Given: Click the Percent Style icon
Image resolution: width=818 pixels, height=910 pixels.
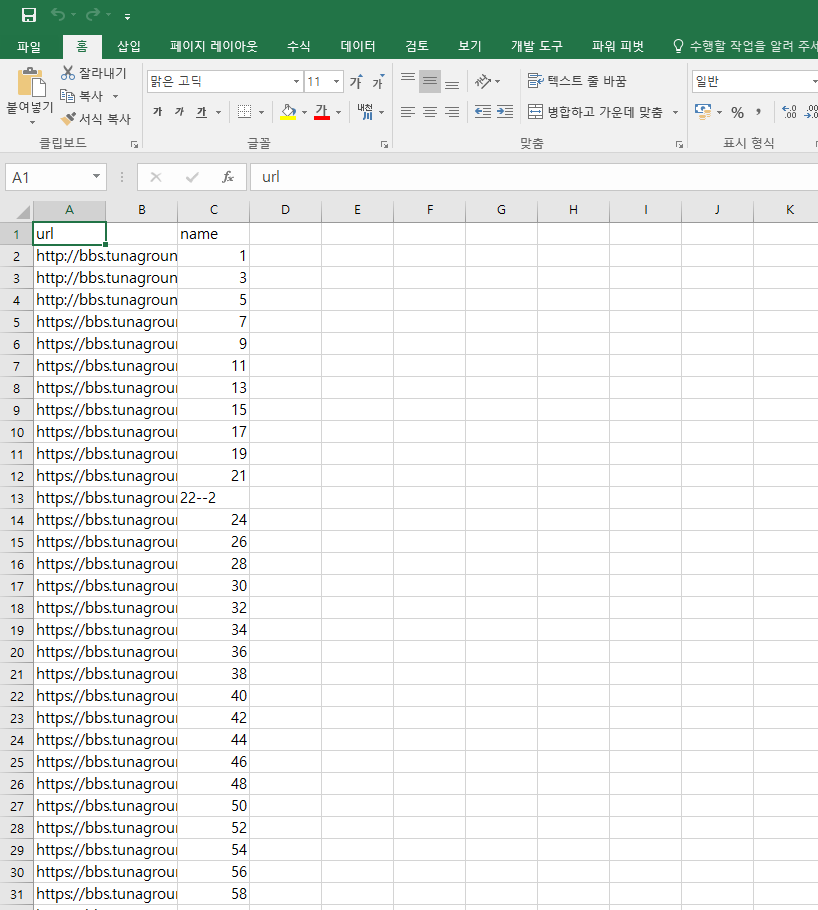Looking at the screenshot, I should (x=737, y=112).
